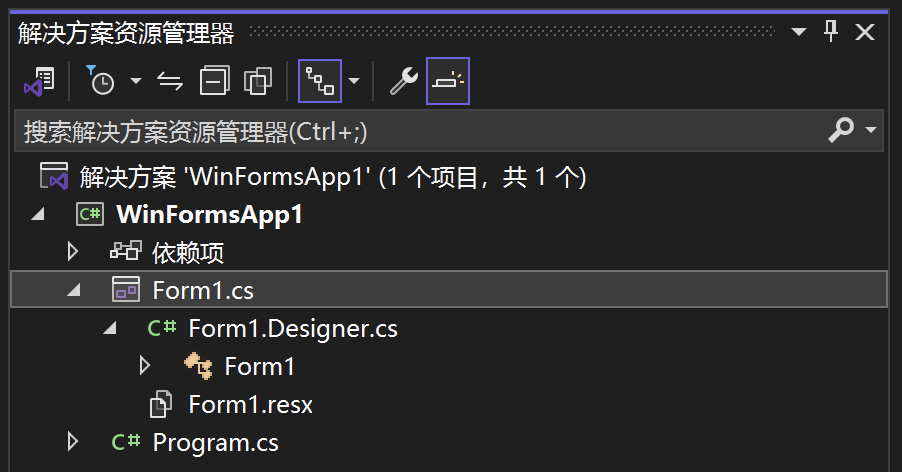Click the form designer icon of Form1.cs

[126, 289]
